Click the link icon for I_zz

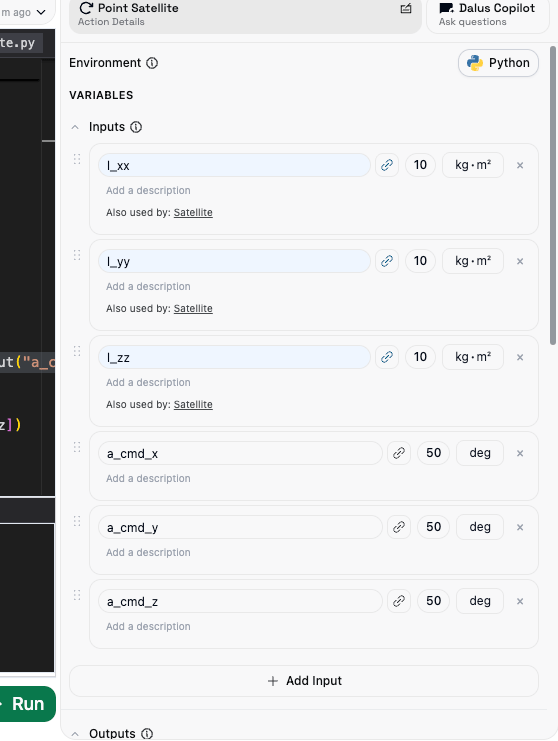(x=387, y=357)
